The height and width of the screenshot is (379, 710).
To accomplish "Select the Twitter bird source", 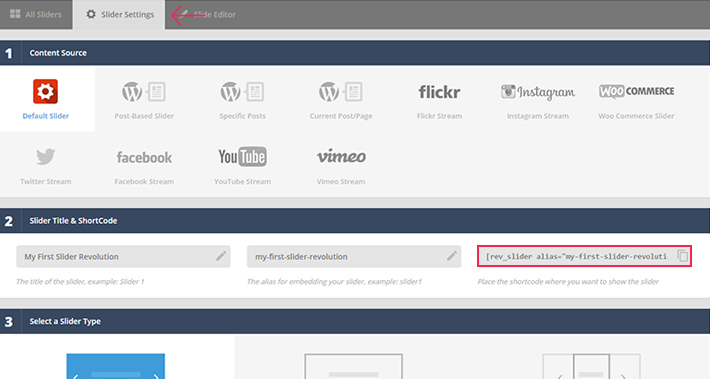I will tap(45, 157).
